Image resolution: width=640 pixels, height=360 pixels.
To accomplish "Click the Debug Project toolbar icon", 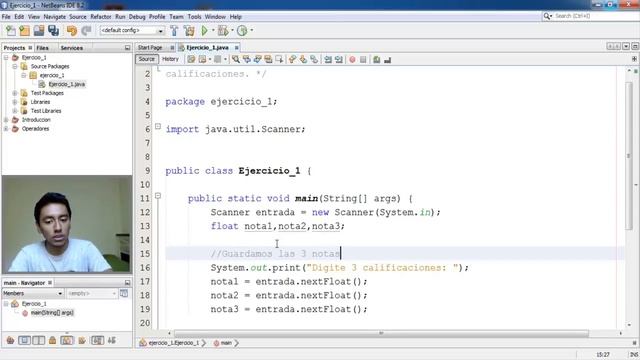I will point(223,31).
